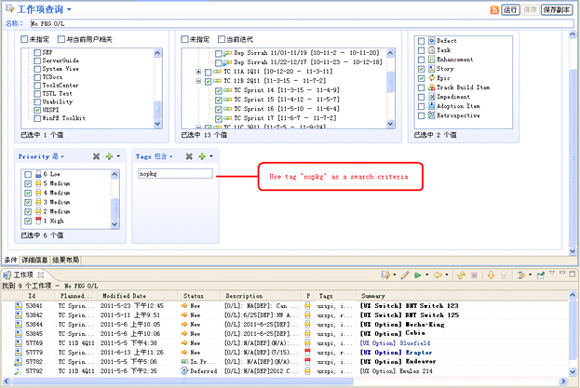Viewport: 580px width, 388px height.
Task: Click the pencil edit icon in 工作项 toolbar
Action: 405,275
